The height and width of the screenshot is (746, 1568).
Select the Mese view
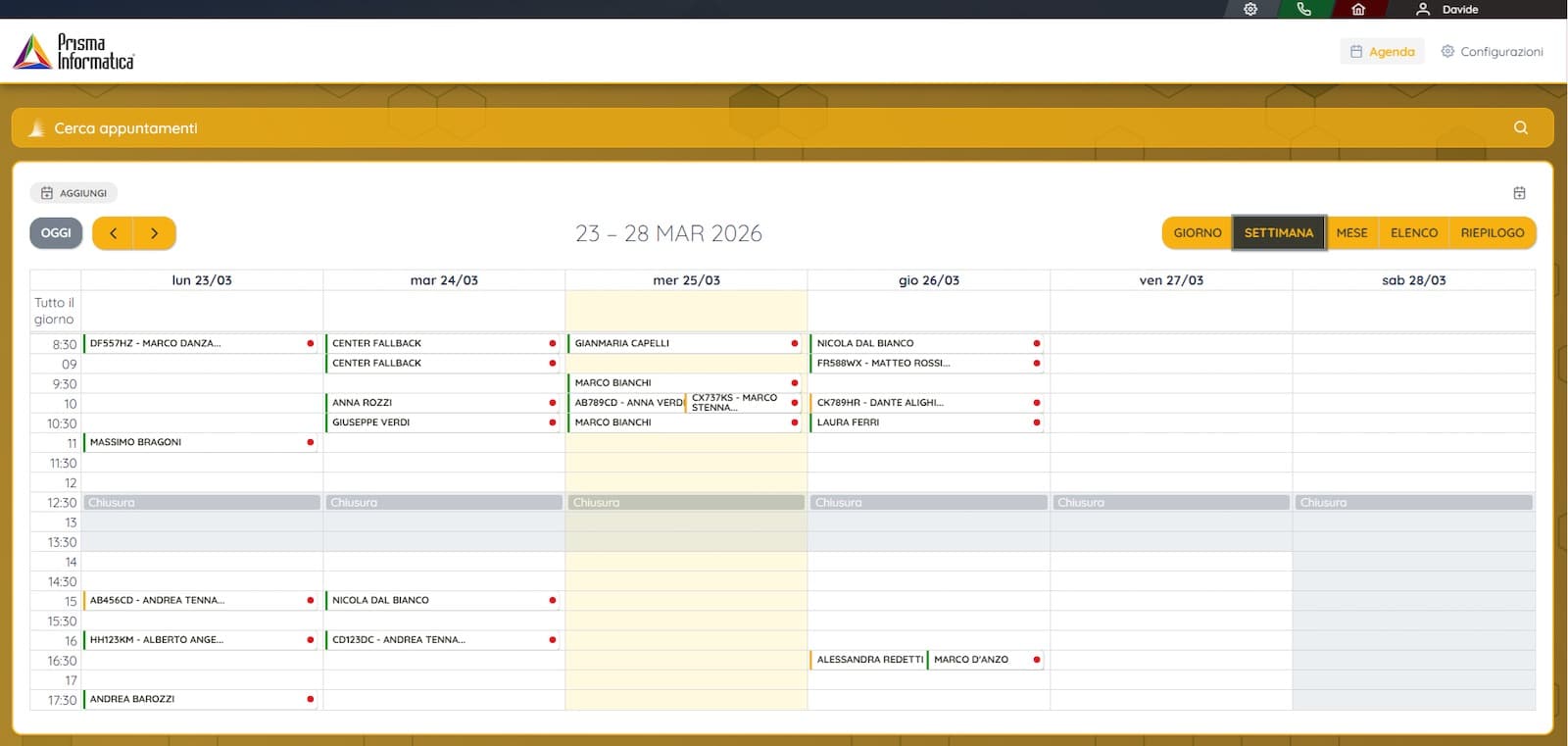click(1351, 233)
